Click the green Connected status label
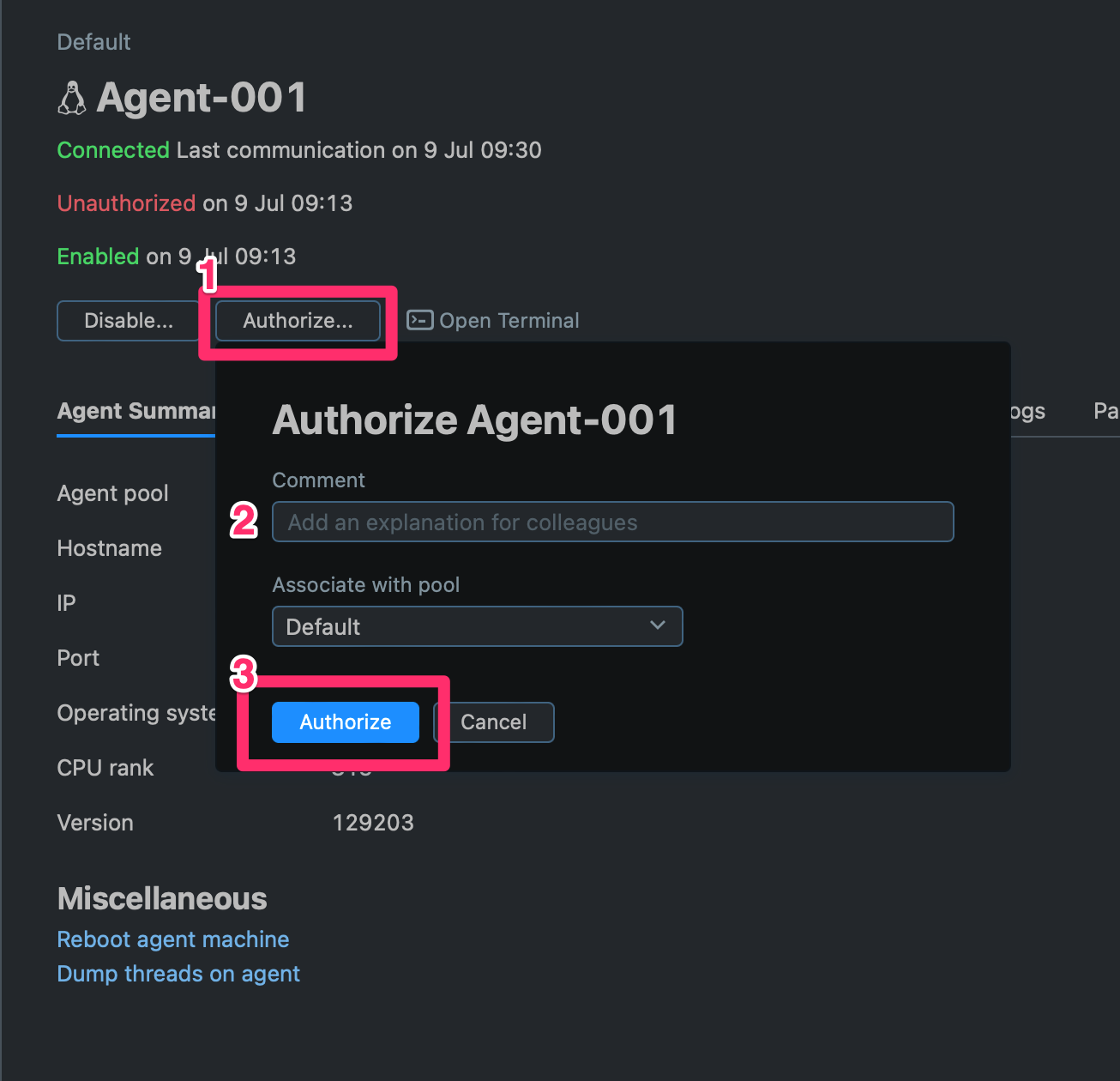1120x1081 pixels. tap(112, 149)
